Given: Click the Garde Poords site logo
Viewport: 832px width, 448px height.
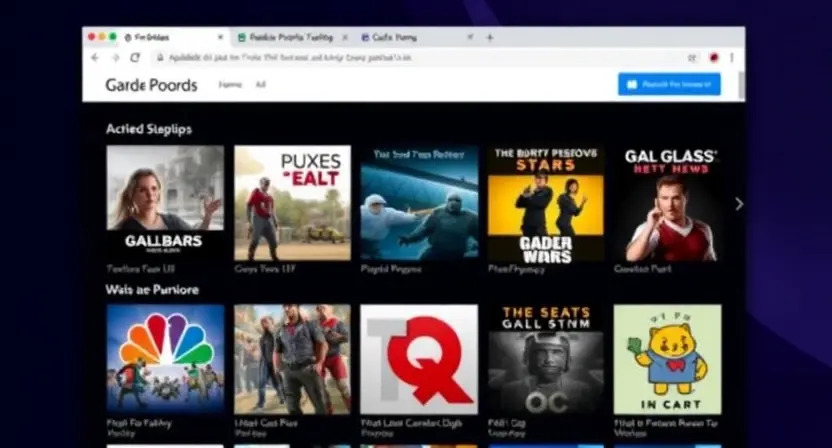Looking at the screenshot, I should (151, 85).
